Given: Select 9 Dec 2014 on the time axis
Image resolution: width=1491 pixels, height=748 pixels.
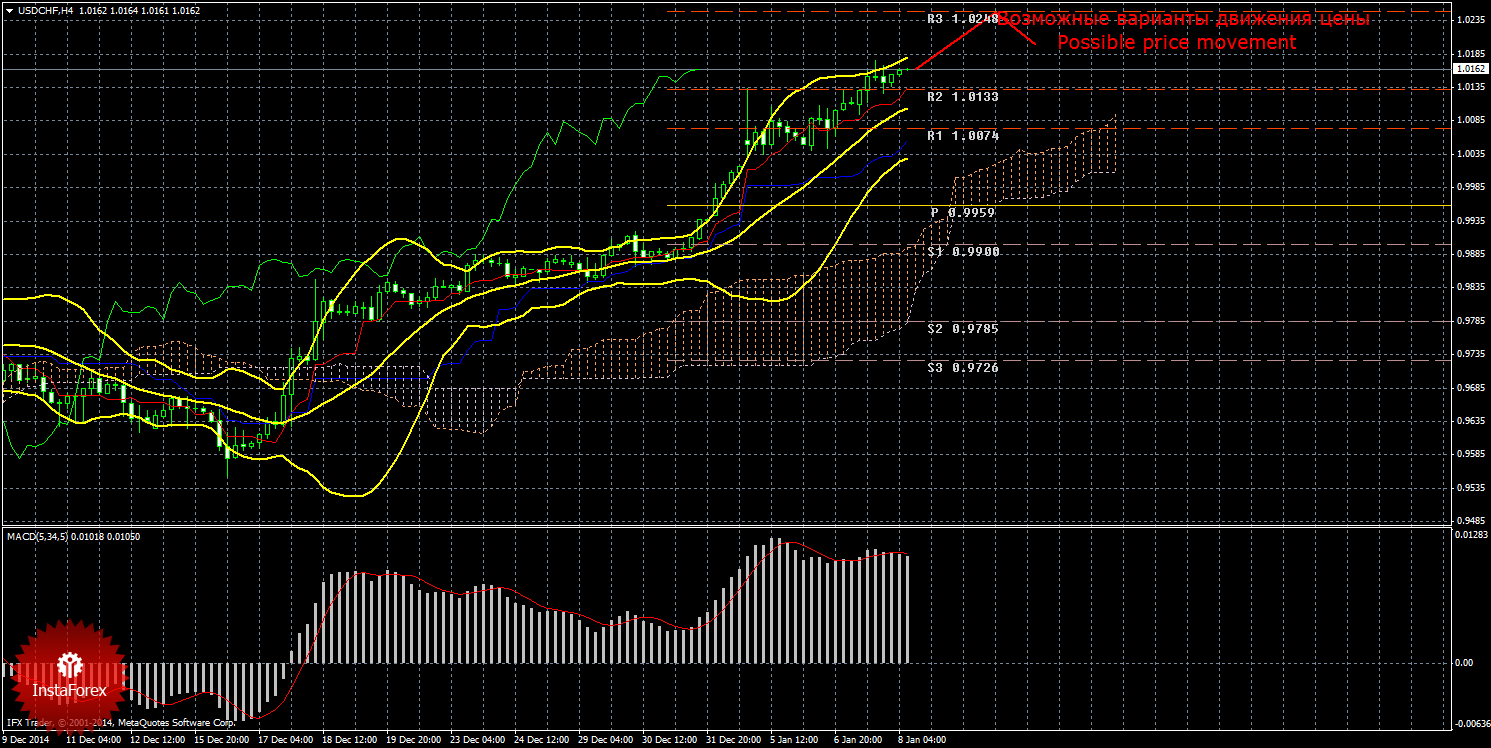Looking at the screenshot, I should click(x=28, y=741).
